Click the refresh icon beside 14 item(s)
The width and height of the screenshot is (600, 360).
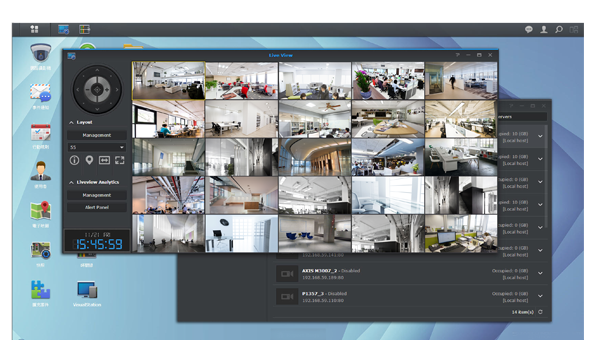coord(540,312)
